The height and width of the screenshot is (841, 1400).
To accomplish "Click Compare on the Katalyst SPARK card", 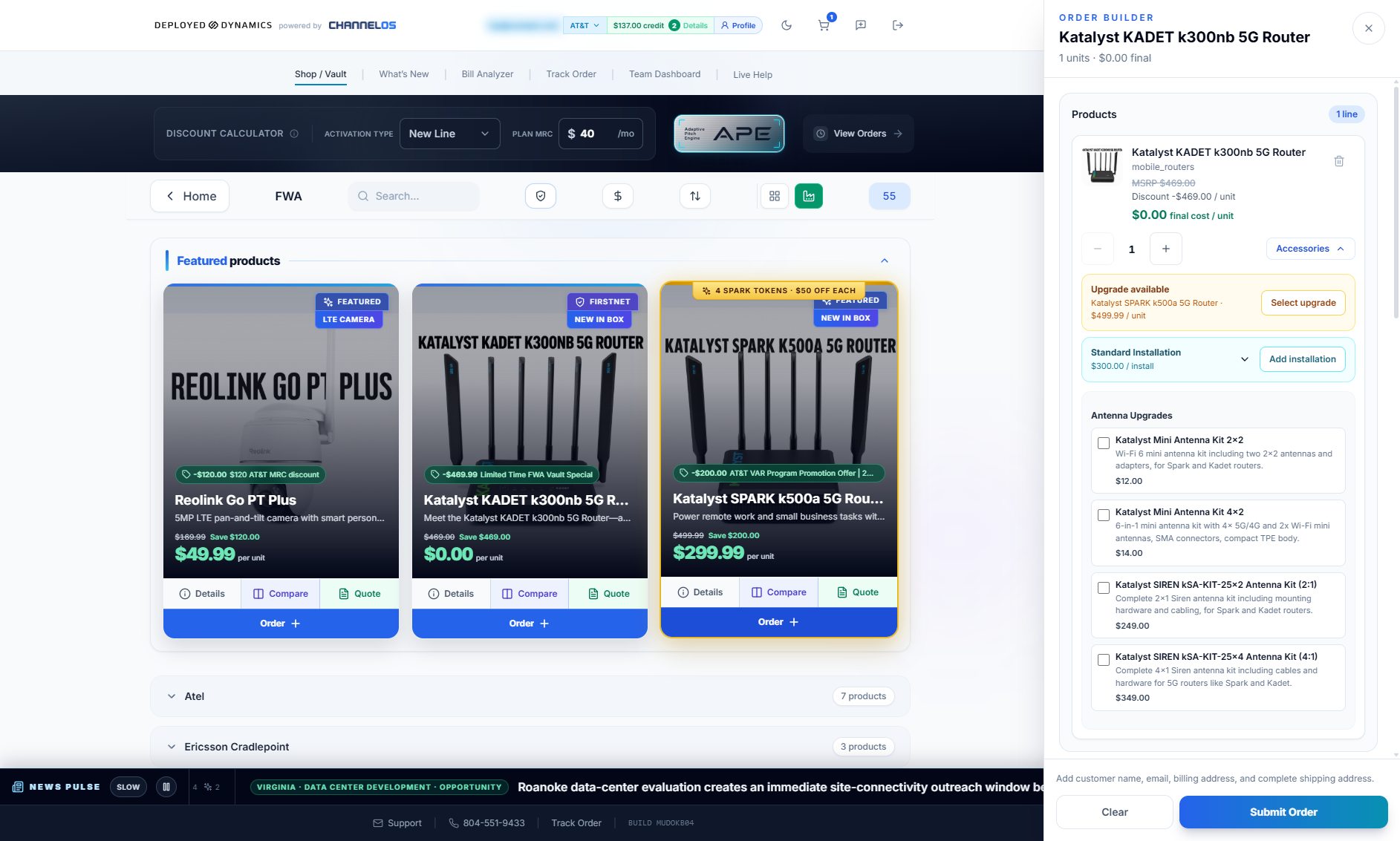I will click(779, 592).
